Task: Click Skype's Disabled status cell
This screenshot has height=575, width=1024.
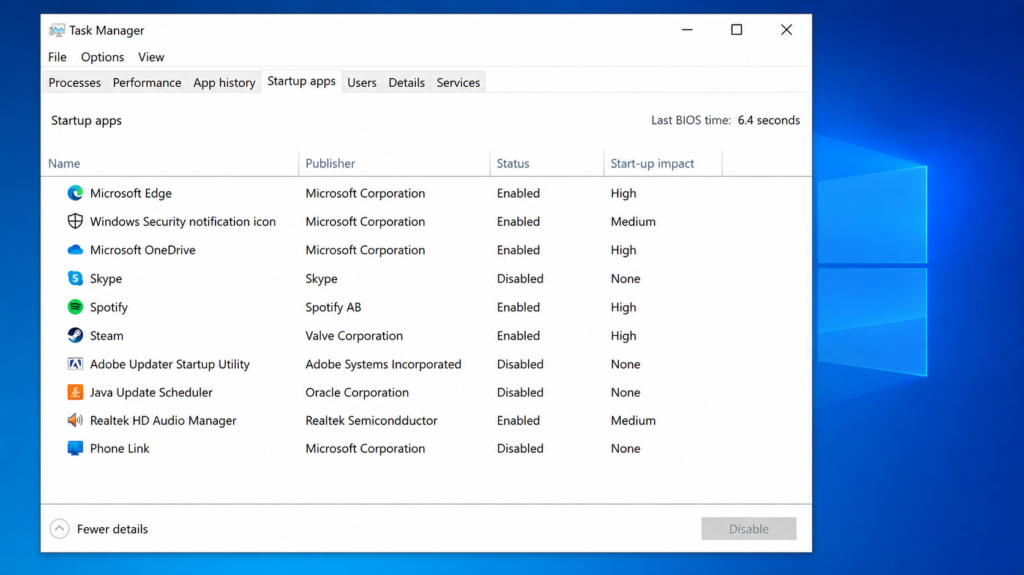Action: pos(520,278)
